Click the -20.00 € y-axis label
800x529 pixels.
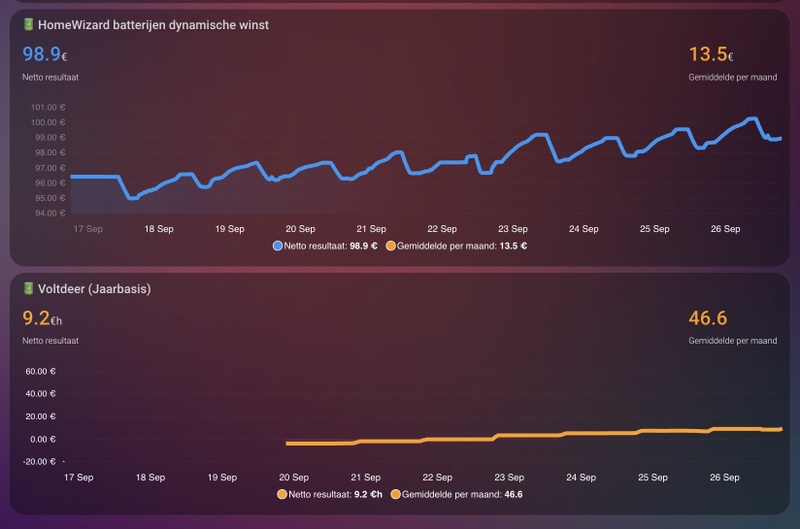(39, 462)
